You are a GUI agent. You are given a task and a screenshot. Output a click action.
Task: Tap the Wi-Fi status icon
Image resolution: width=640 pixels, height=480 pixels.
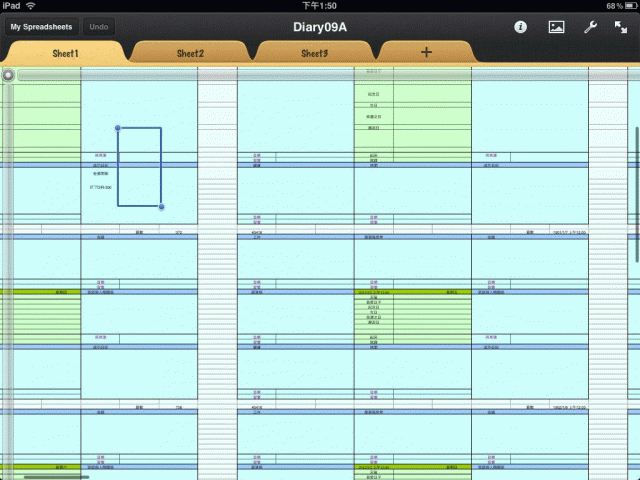[31, 6]
